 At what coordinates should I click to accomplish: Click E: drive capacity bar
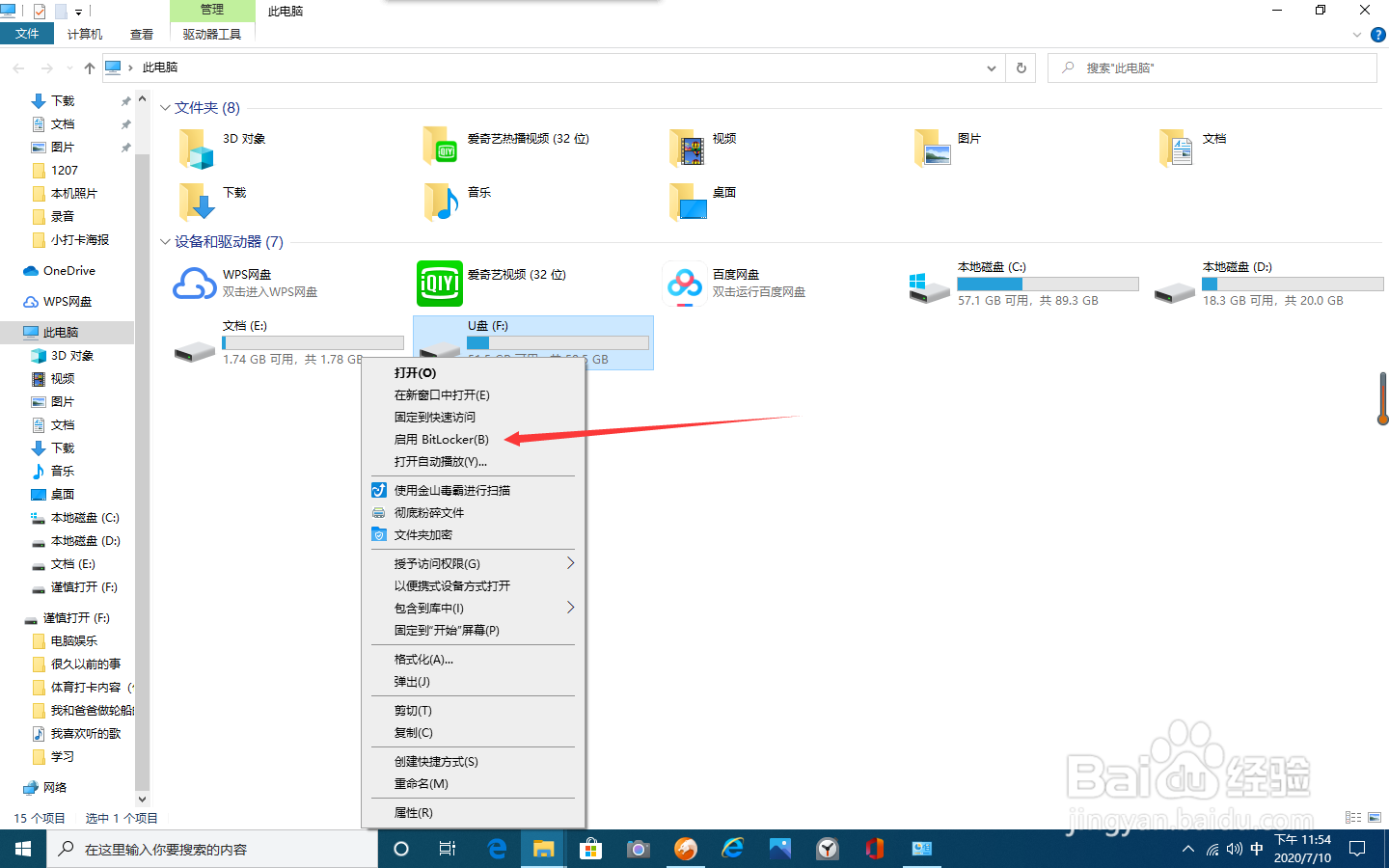313,342
